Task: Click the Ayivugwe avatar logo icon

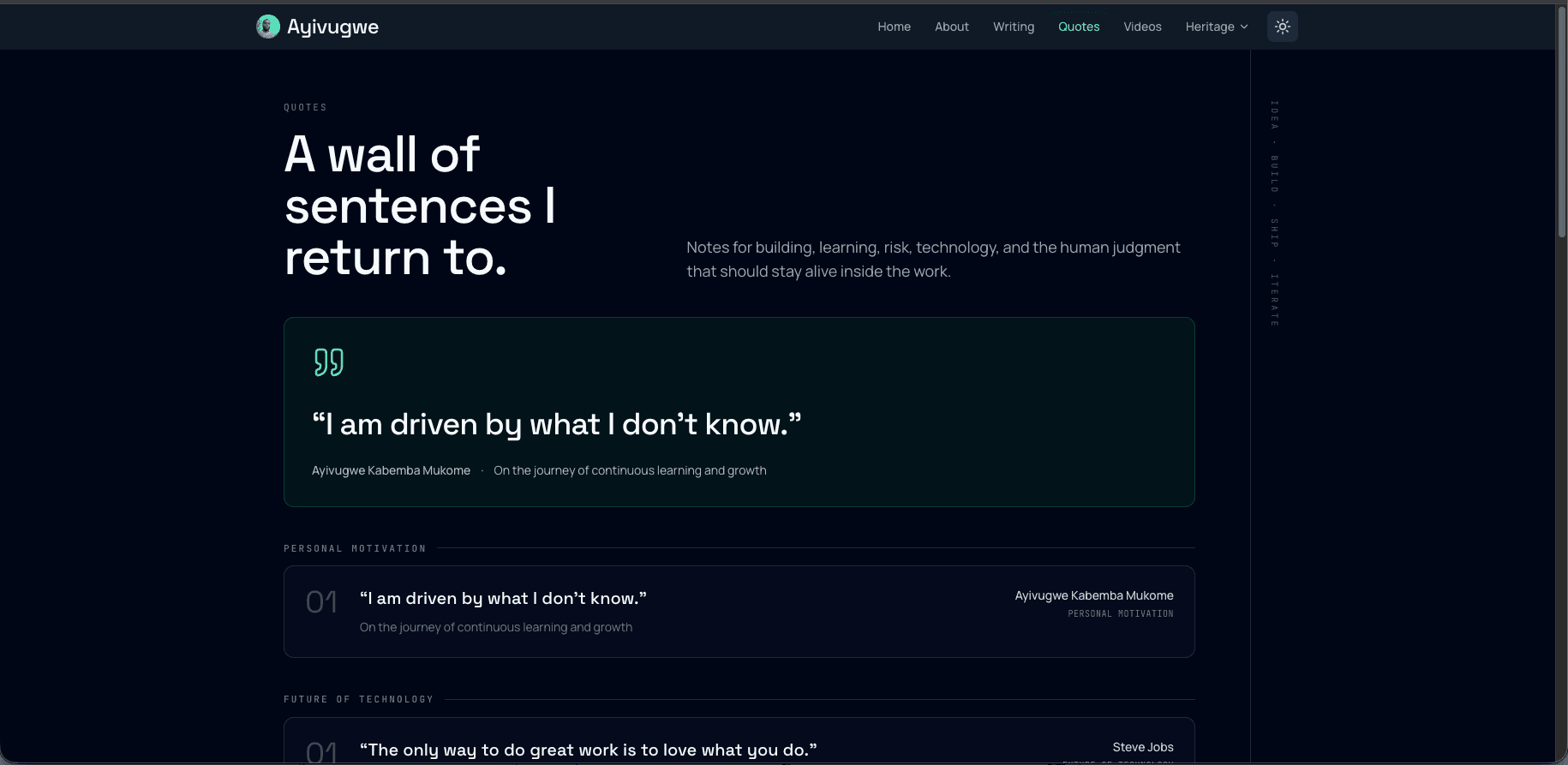Action: click(x=268, y=27)
